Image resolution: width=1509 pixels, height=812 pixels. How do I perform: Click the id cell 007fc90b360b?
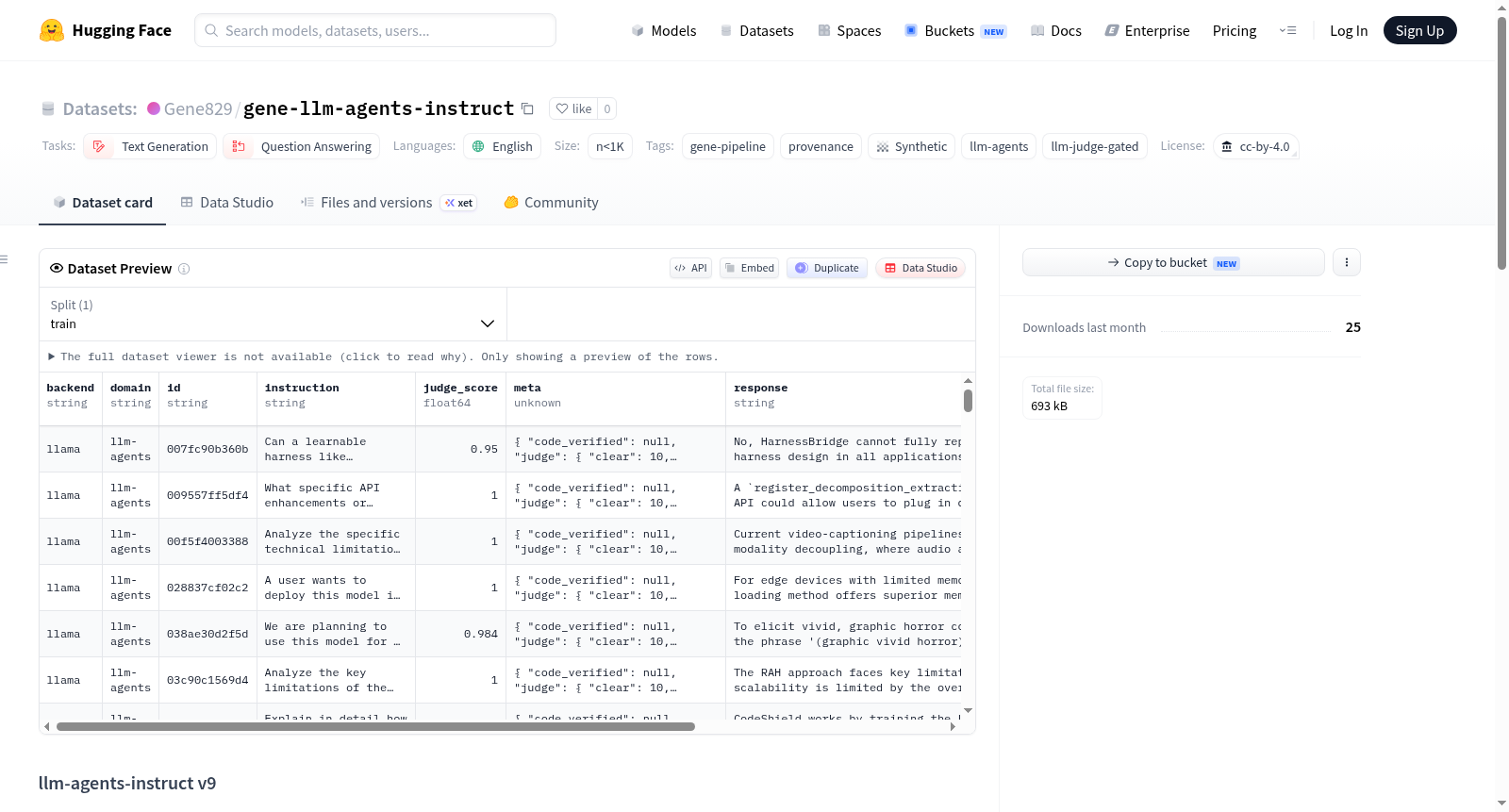(x=207, y=449)
